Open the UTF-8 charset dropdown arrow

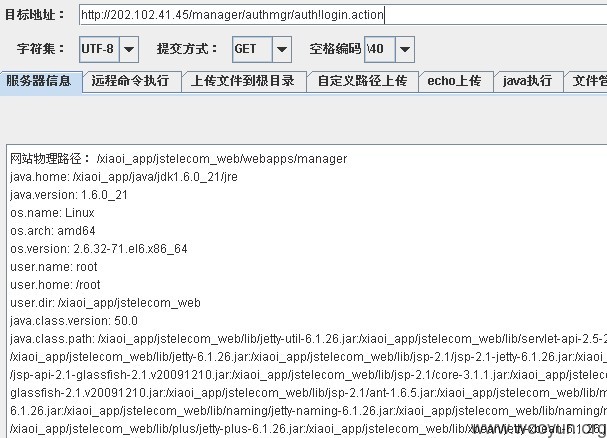(x=129, y=49)
